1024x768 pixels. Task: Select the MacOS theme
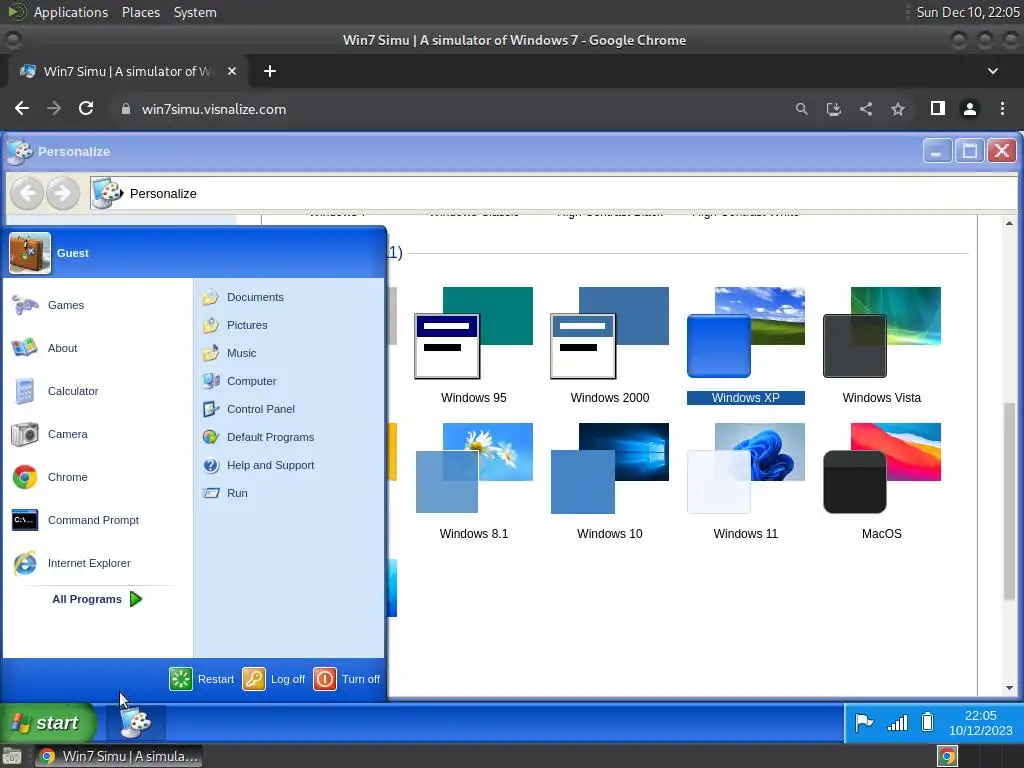[881, 482]
